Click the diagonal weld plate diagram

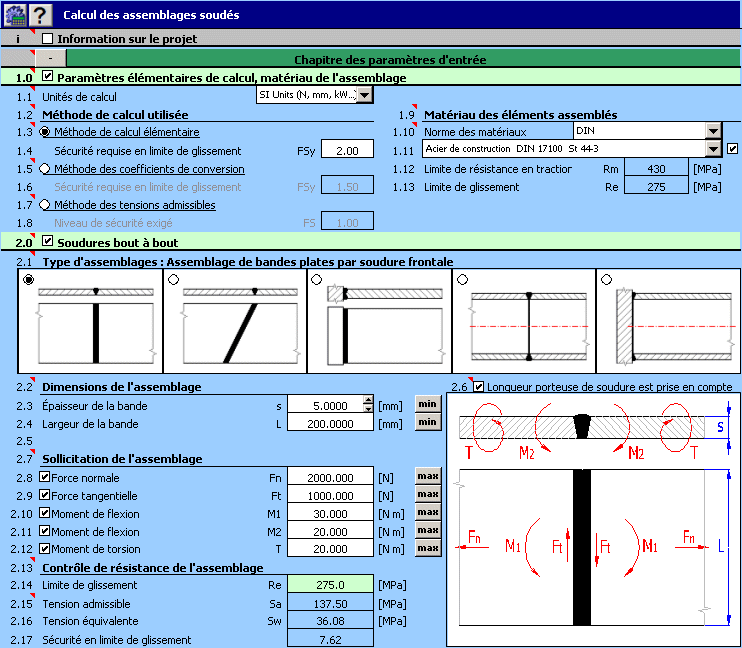point(241,326)
